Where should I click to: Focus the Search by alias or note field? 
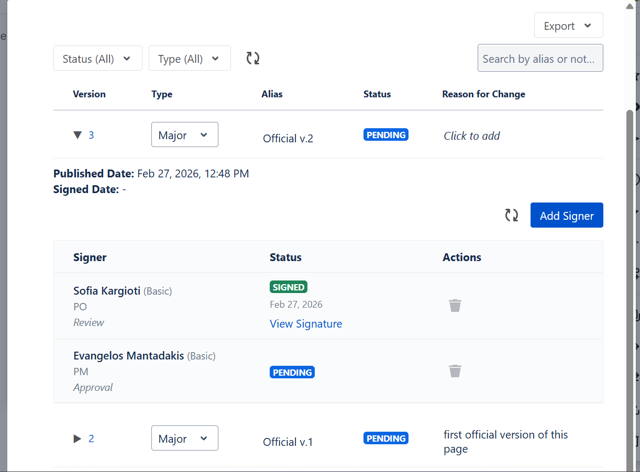tap(540, 58)
